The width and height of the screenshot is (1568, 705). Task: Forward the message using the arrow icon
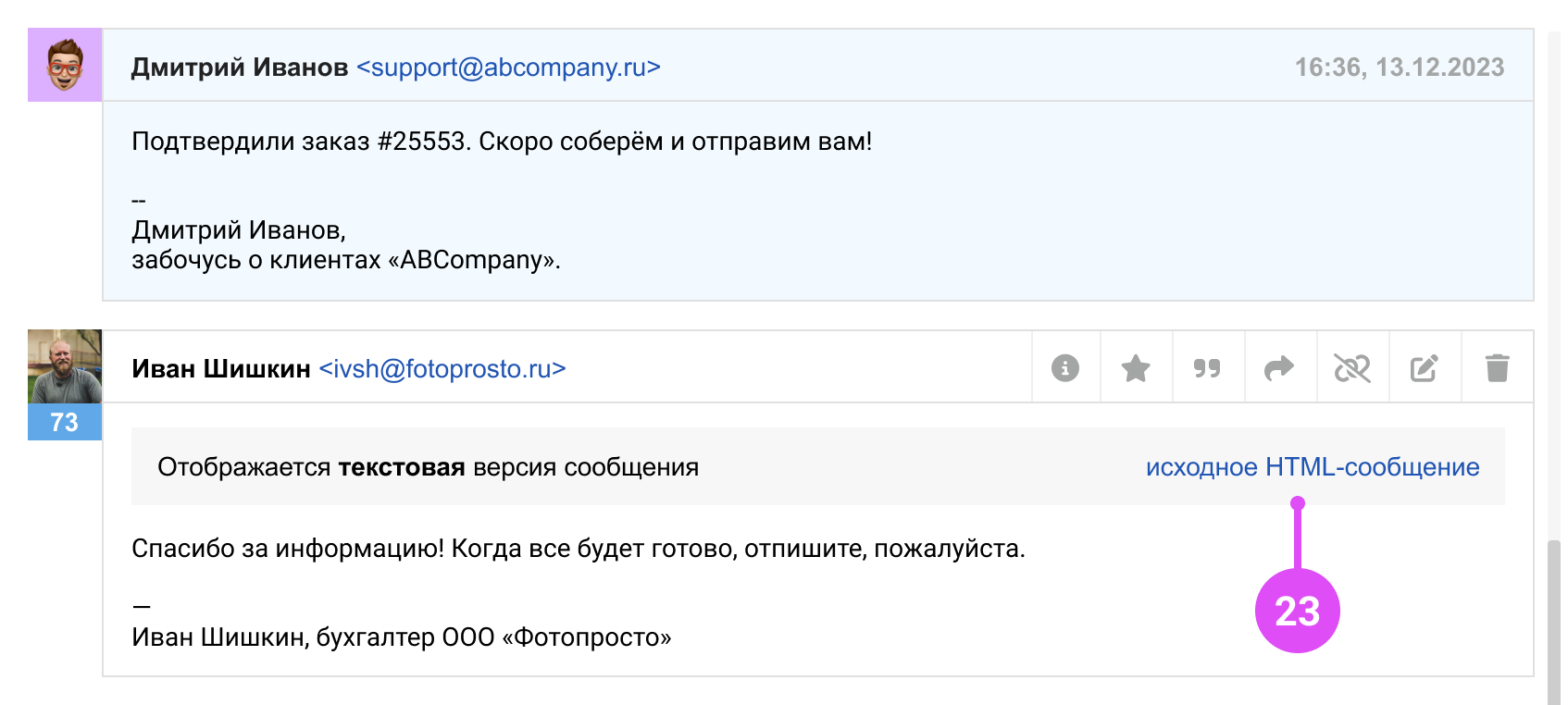tap(1279, 368)
